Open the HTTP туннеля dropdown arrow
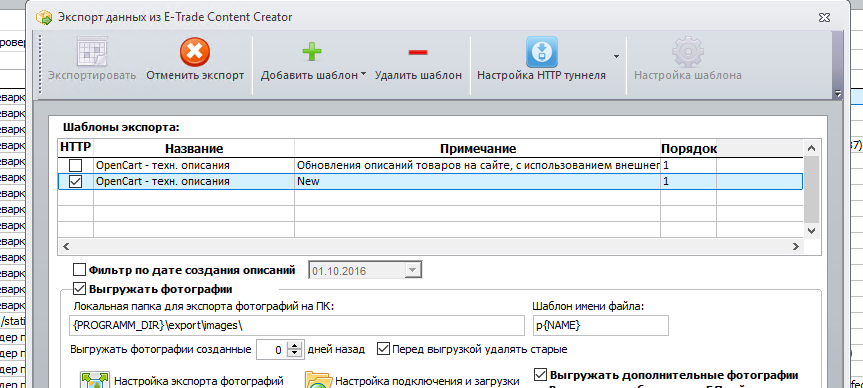The height and width of the screenshot is (388, 863). [x=616, y=56]
